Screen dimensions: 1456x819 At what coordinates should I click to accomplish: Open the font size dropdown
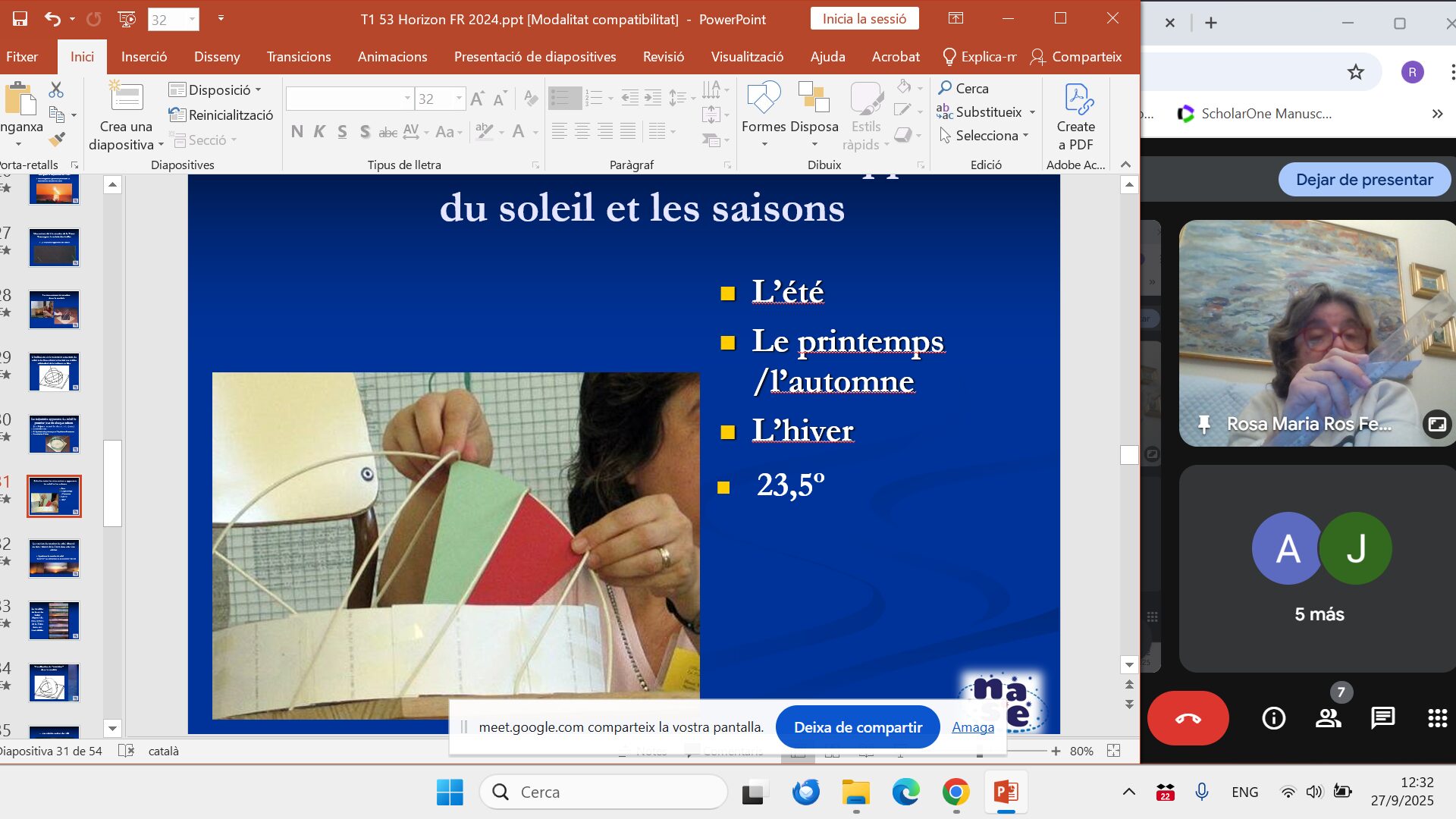[459, 99]
